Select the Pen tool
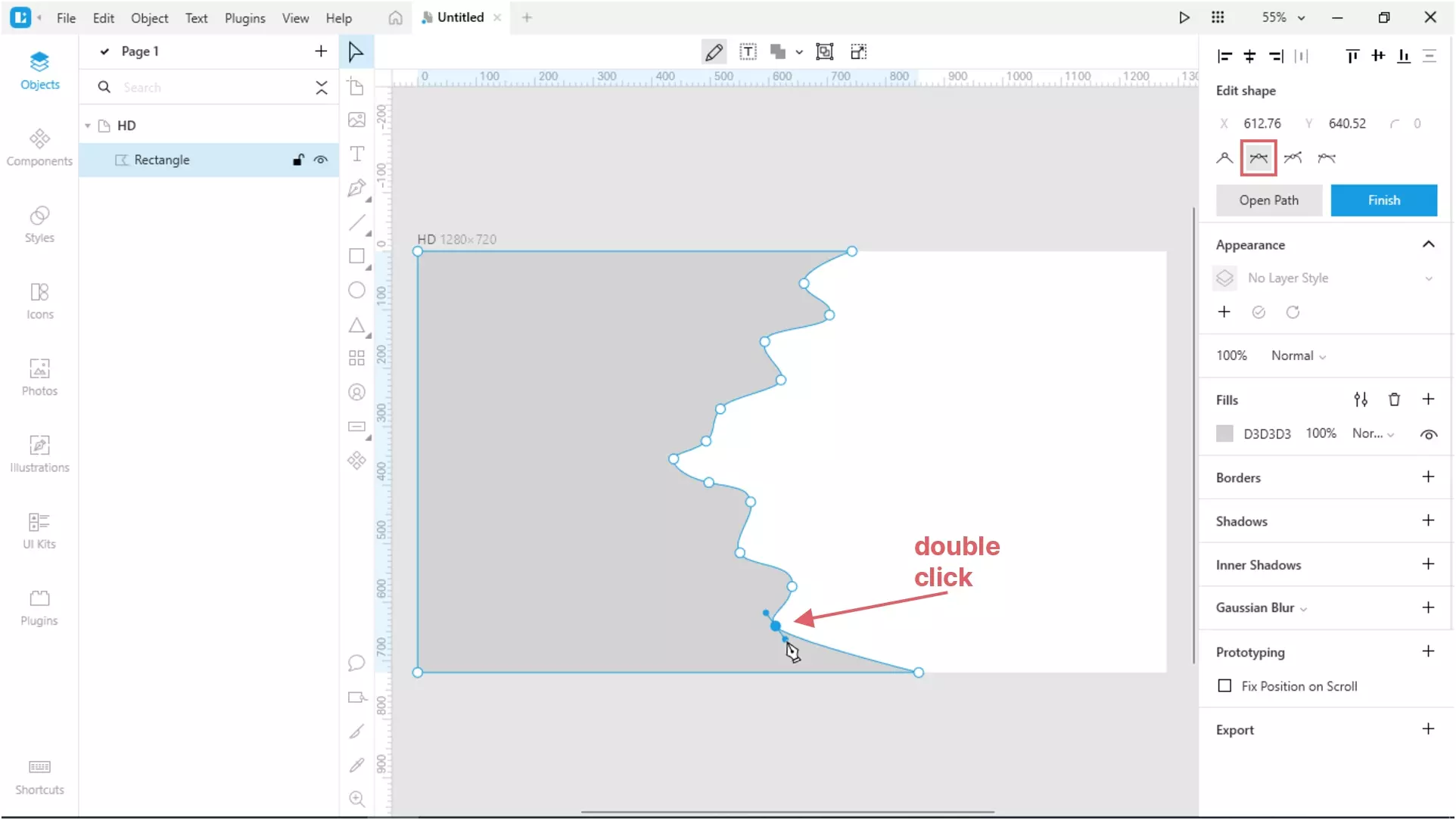This screenshot has width=1456, height=820. pyautogui.click(x=356, y=188)
